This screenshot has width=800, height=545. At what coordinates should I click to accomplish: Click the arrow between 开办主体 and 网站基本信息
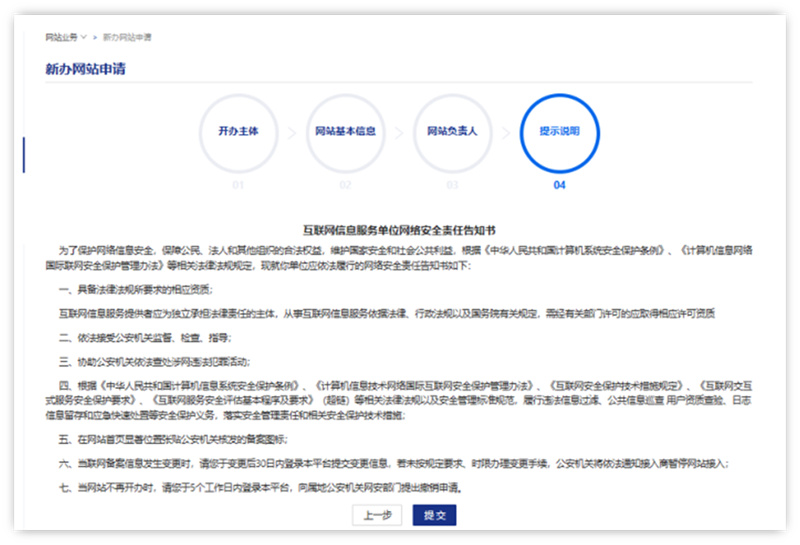point(292,132)
